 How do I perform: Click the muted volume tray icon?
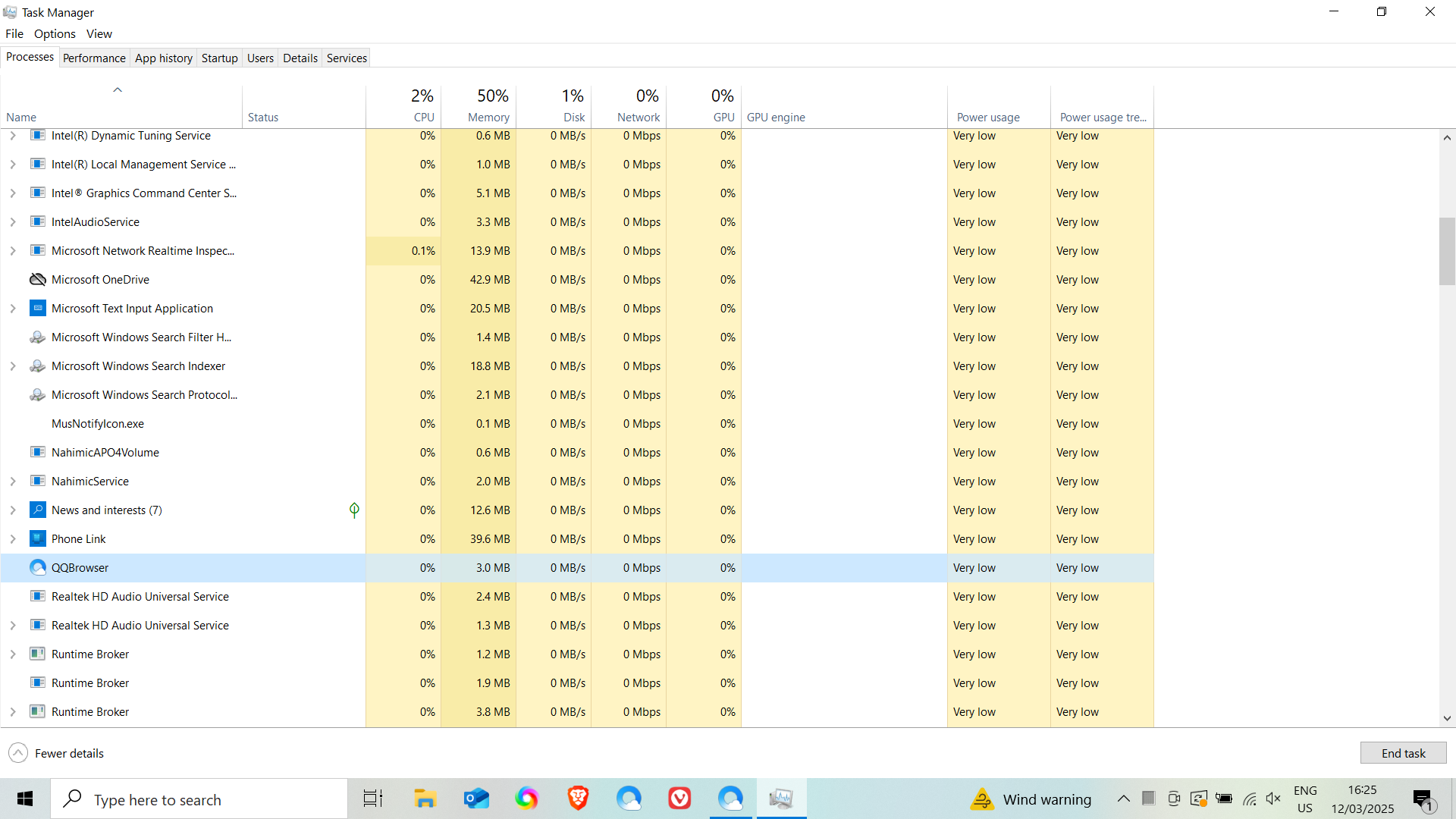(1273, 799)
